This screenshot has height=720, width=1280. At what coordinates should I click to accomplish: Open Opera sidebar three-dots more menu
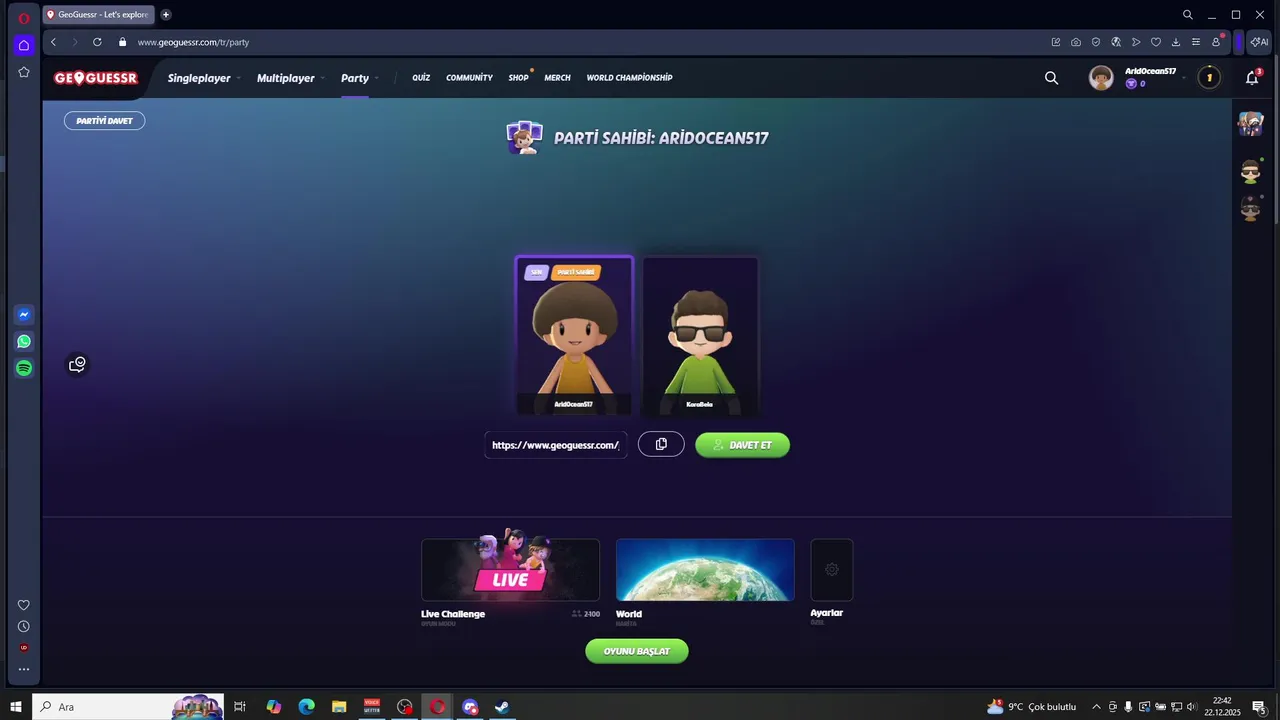[x=24, y=670]
